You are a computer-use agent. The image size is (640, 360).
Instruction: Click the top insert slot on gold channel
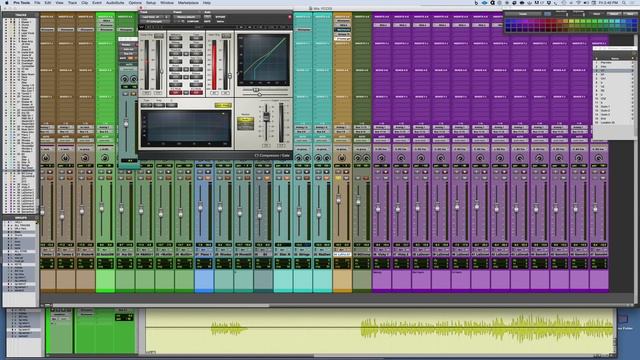coord(342,20)
